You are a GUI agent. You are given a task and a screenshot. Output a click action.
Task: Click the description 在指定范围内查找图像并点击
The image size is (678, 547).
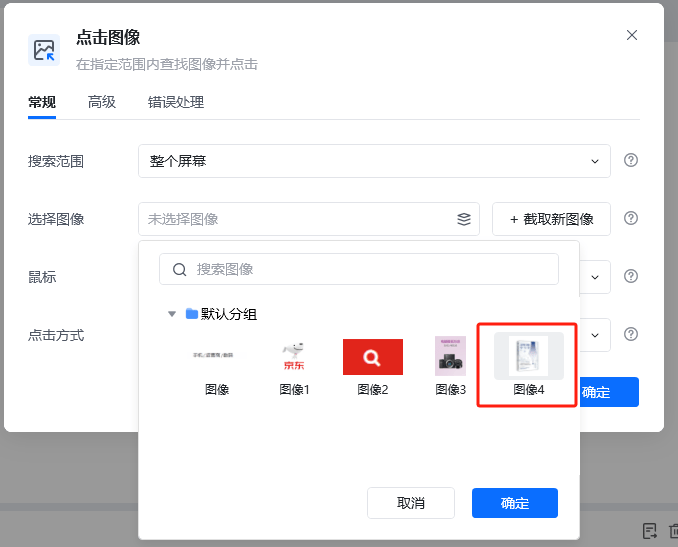[x=167, y=64]
